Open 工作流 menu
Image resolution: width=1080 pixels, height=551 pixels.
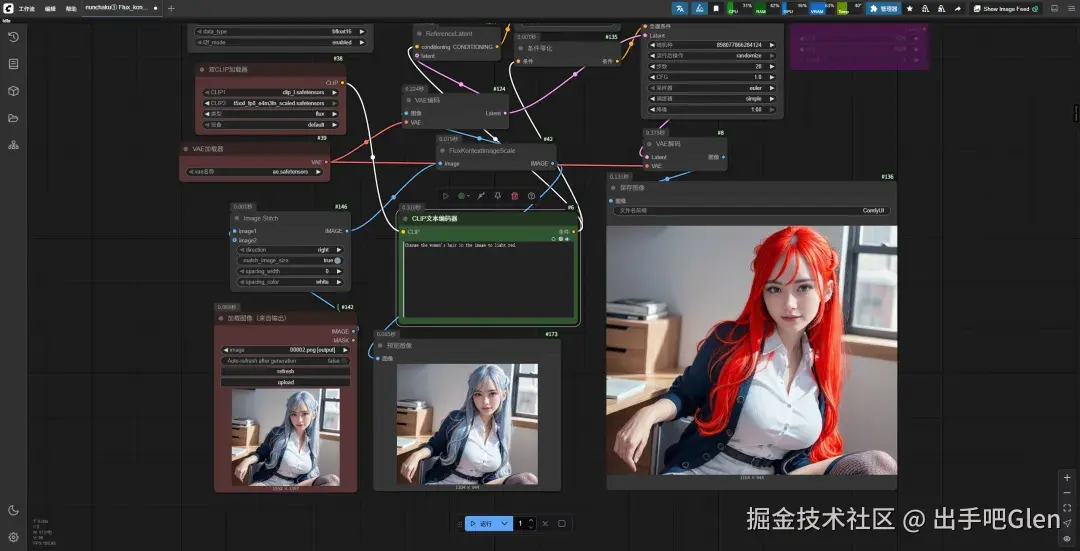pyautogui.click(x=26, y=8)
